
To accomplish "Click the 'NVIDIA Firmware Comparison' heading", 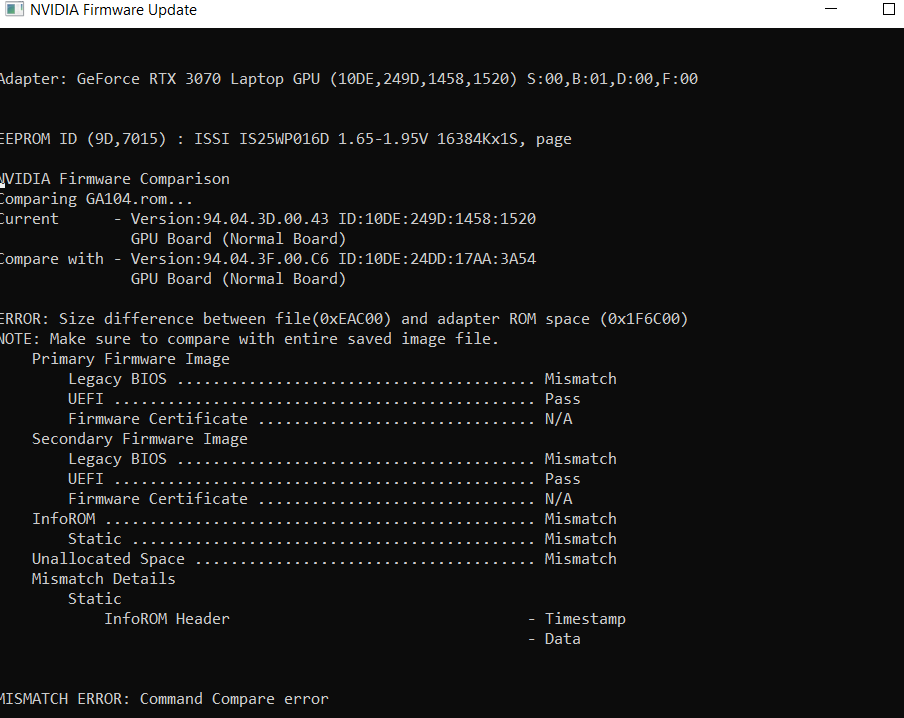I will point(115,179).
